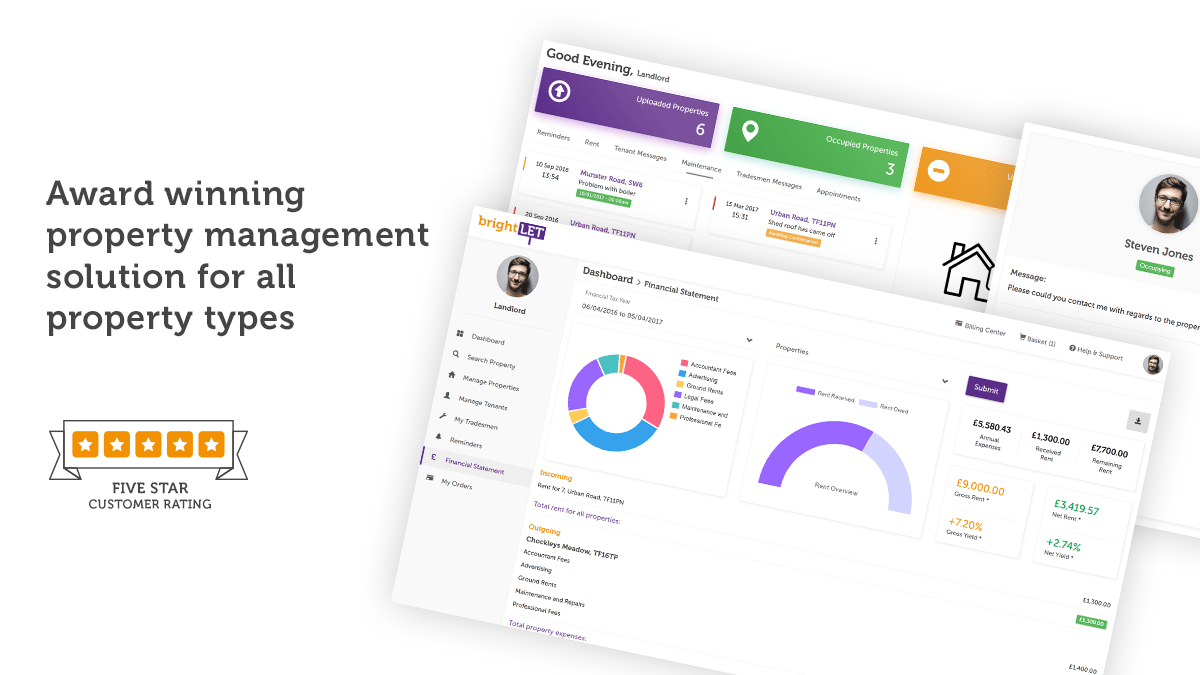Toggle Ground Rents legend entry
Screen dimensions: 1200x675
[x=701, y=387]
